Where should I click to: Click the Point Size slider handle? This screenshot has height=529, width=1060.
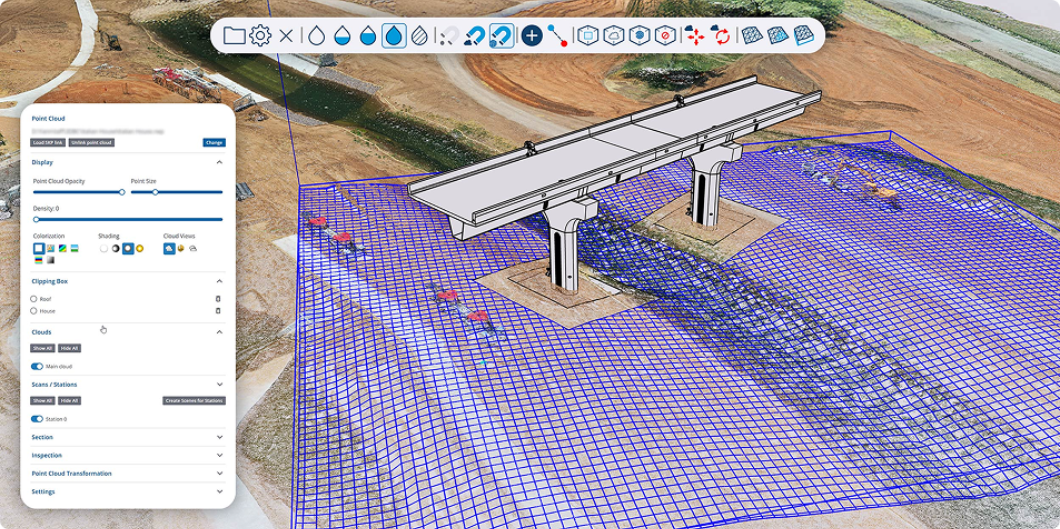(x=155, y=192)
